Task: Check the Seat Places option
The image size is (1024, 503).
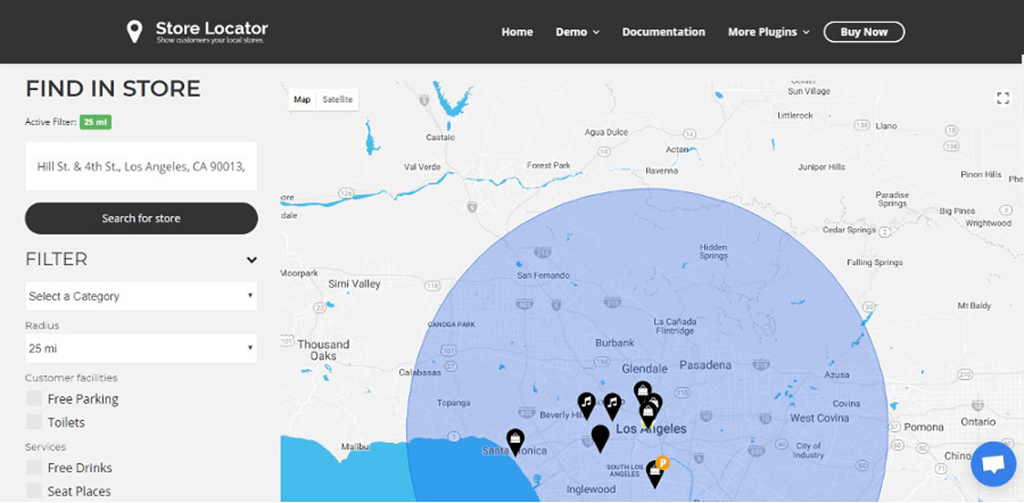Action: 34,491
